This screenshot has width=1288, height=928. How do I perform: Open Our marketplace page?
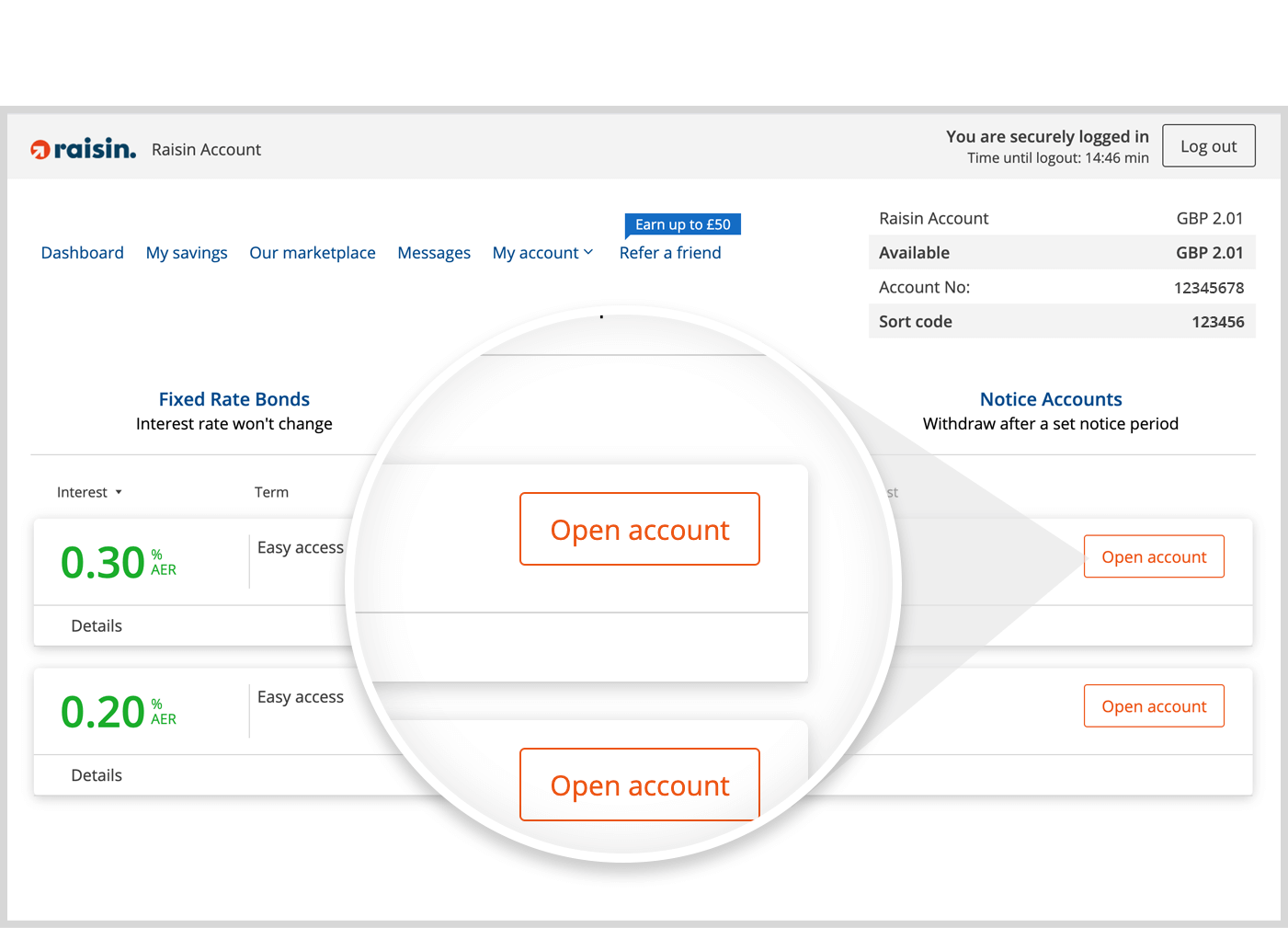coord(313,253)
